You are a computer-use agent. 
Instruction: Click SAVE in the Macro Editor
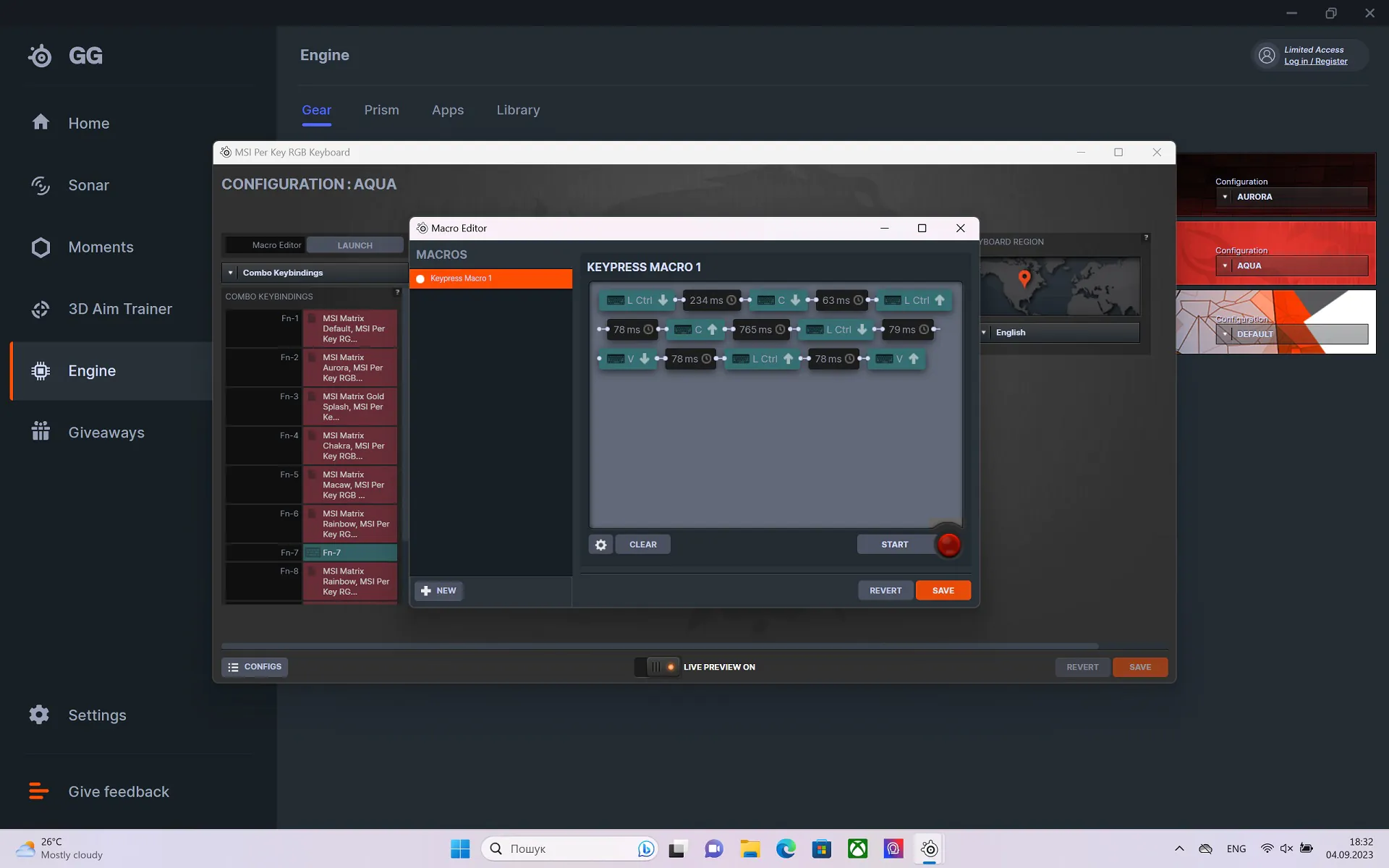[943, 591]
